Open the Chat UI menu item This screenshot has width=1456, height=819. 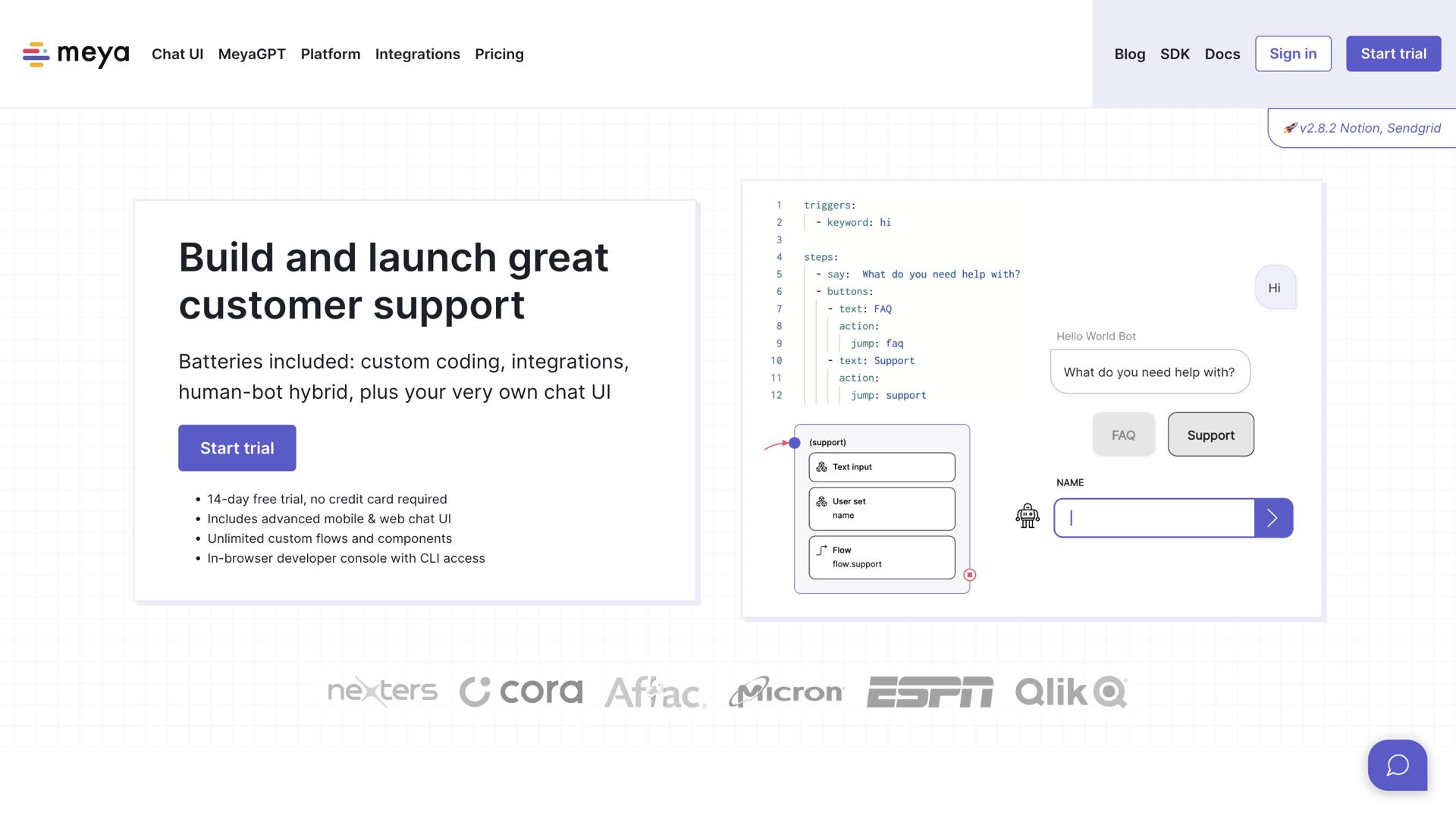pyautogui.click(x=177, y=54)
